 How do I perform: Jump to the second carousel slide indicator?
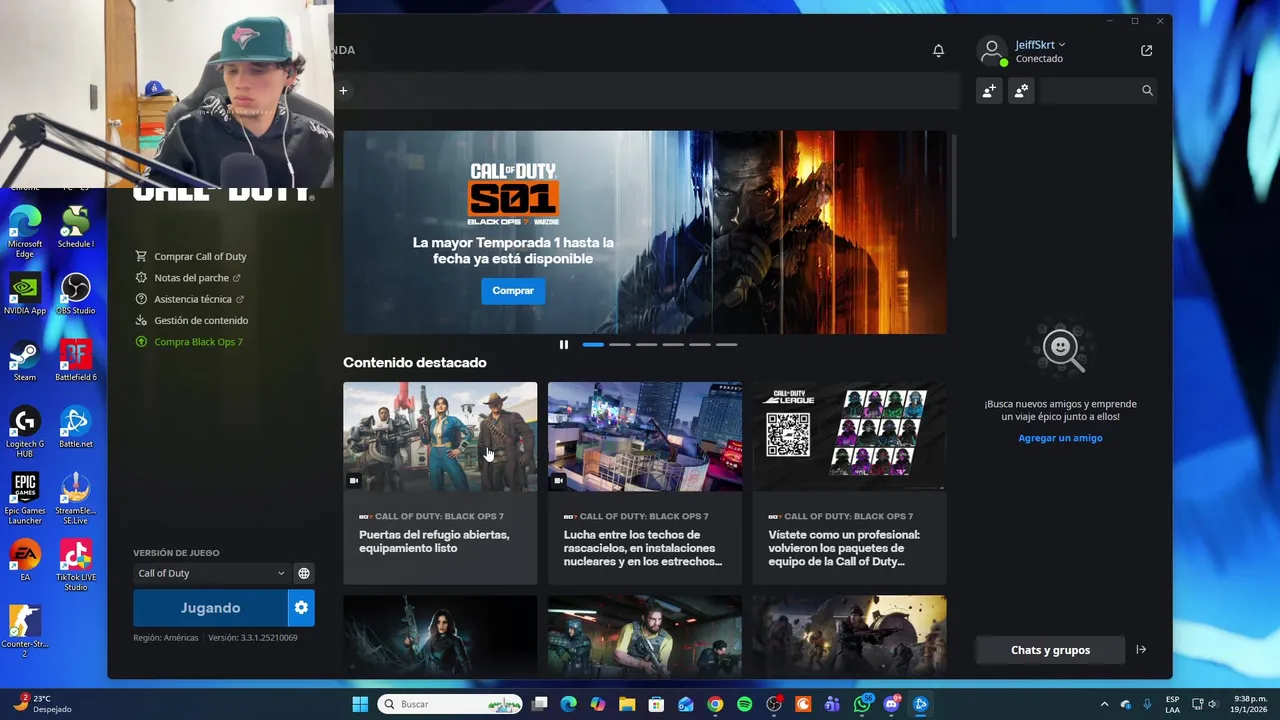[x=620, y=344]
